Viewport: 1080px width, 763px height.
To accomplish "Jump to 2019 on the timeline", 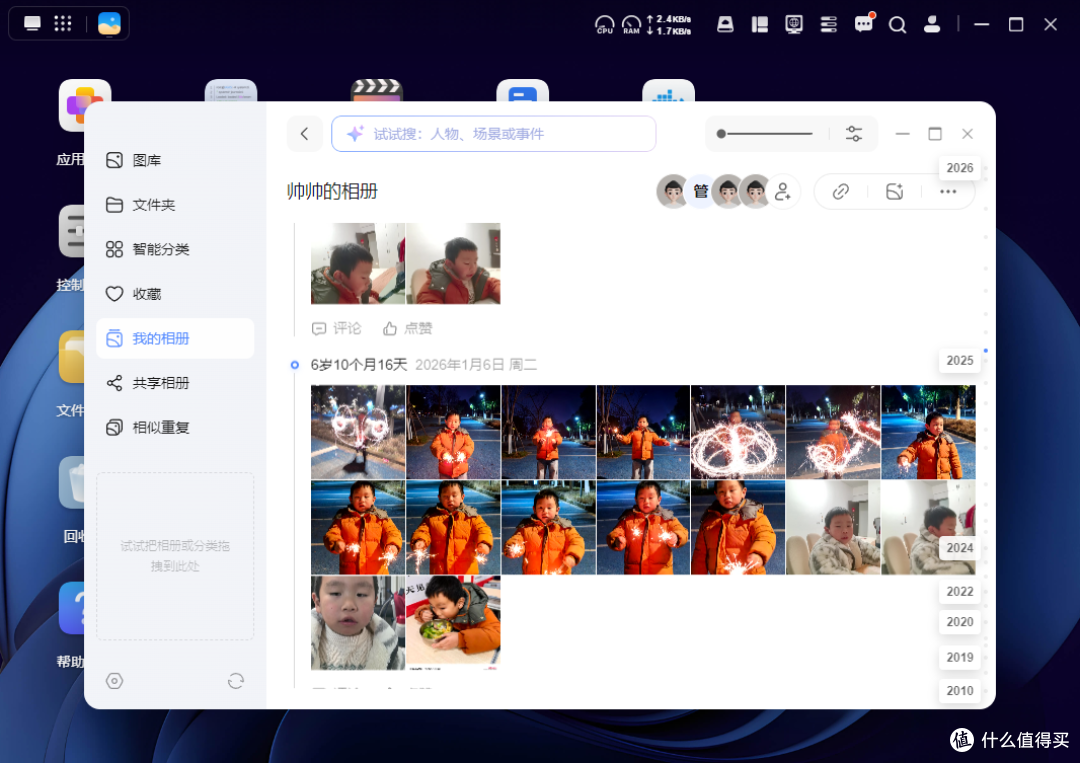I will [x=959, y=658].
